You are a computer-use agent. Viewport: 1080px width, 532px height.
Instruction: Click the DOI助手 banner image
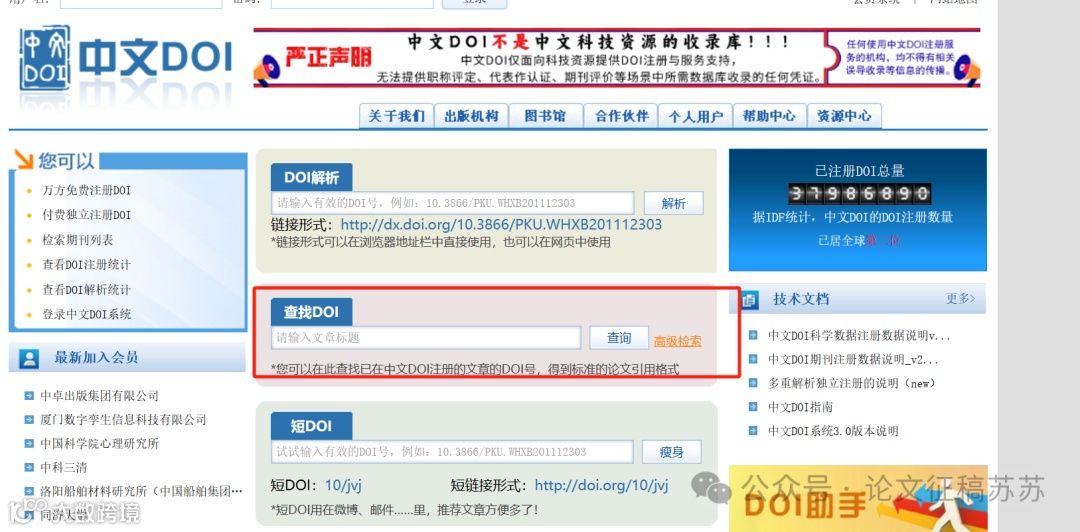pyautogui.click(x=858, y=498)
